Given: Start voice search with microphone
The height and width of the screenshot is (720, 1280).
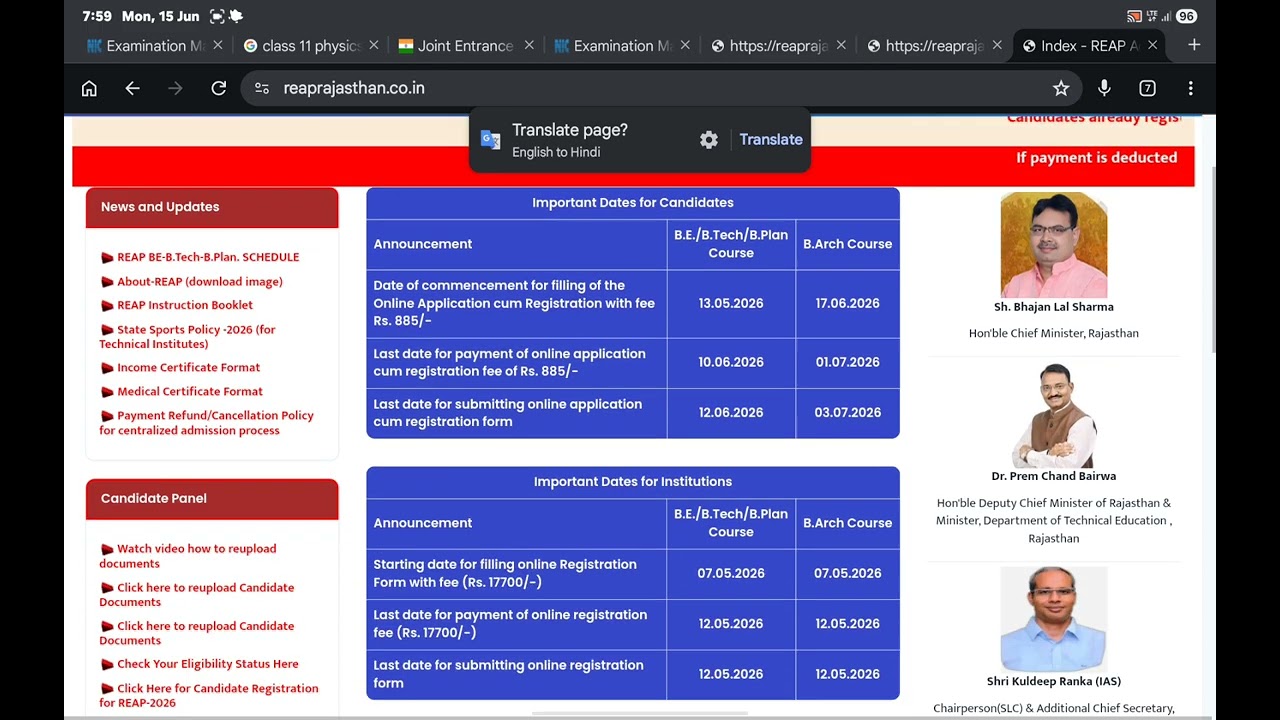Looking at the screenshot, I should click(1104, 88).
